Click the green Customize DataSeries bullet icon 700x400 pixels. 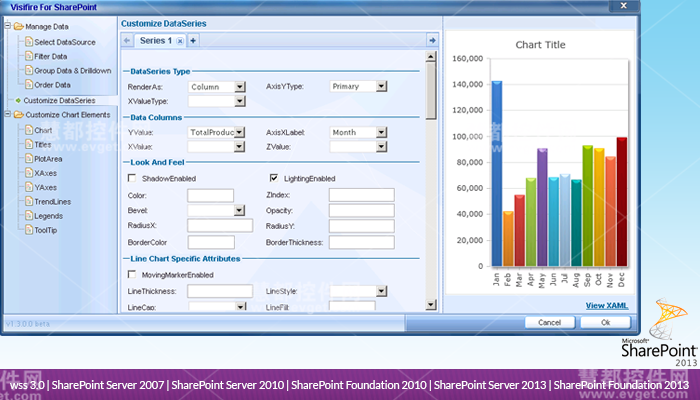coord(18,100)
